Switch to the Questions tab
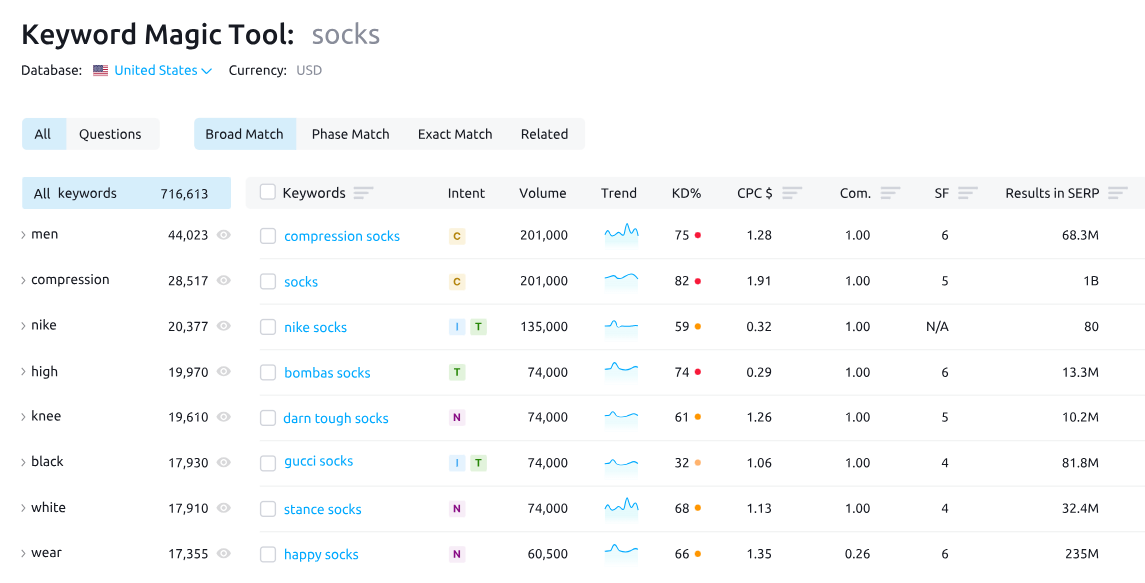The image size is (1145, 583). pyautogui.click(x=110, y=134)
